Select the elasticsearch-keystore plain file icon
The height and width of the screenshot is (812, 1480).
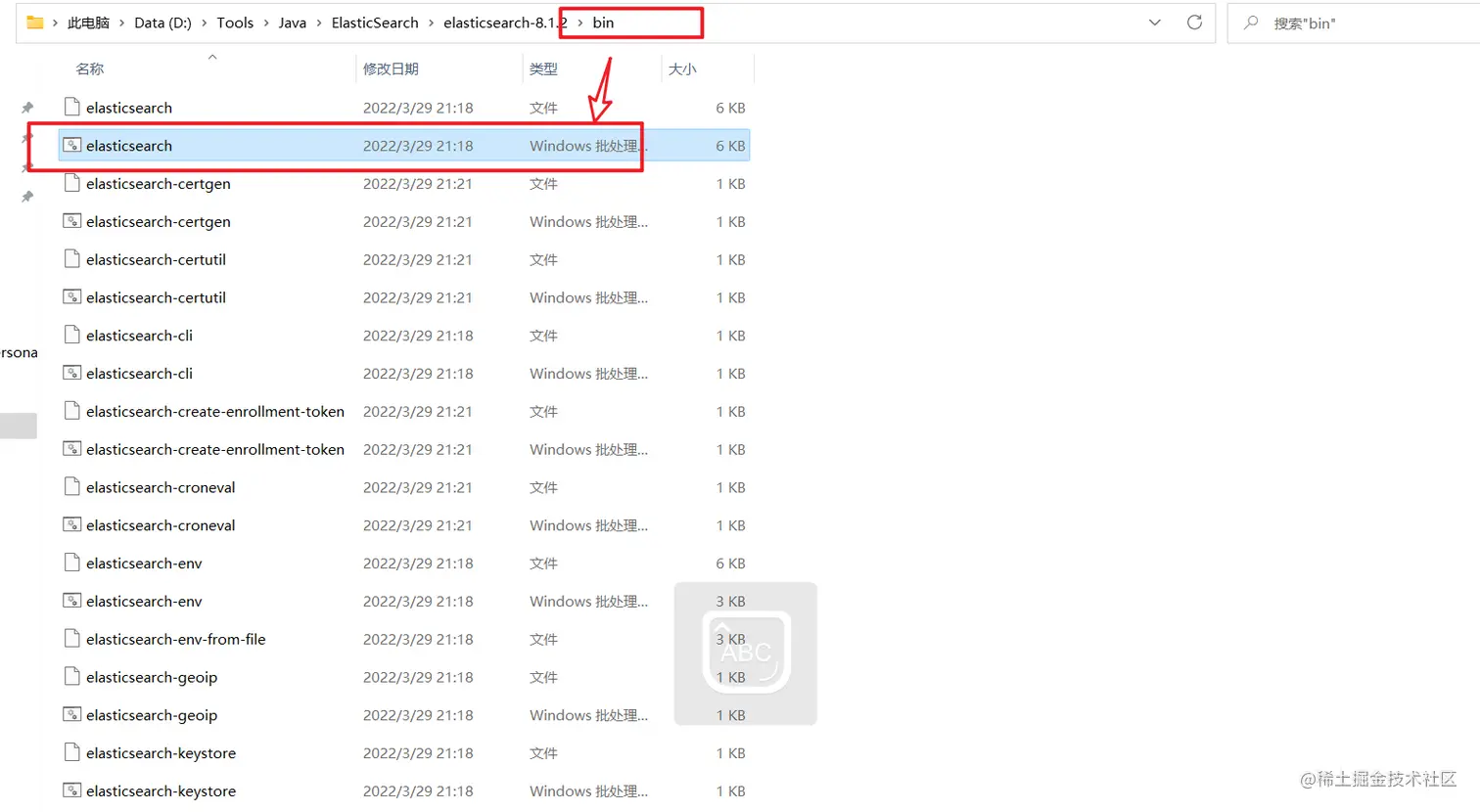click(71, 753)
